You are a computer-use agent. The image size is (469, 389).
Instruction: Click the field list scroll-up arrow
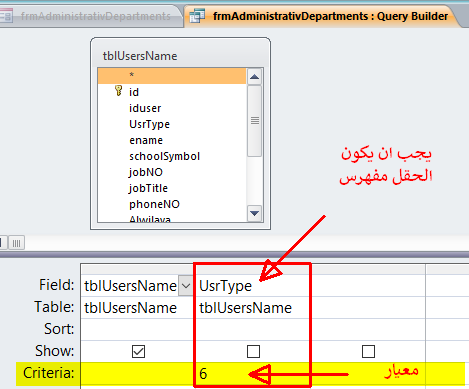click(x=255, y=77)
